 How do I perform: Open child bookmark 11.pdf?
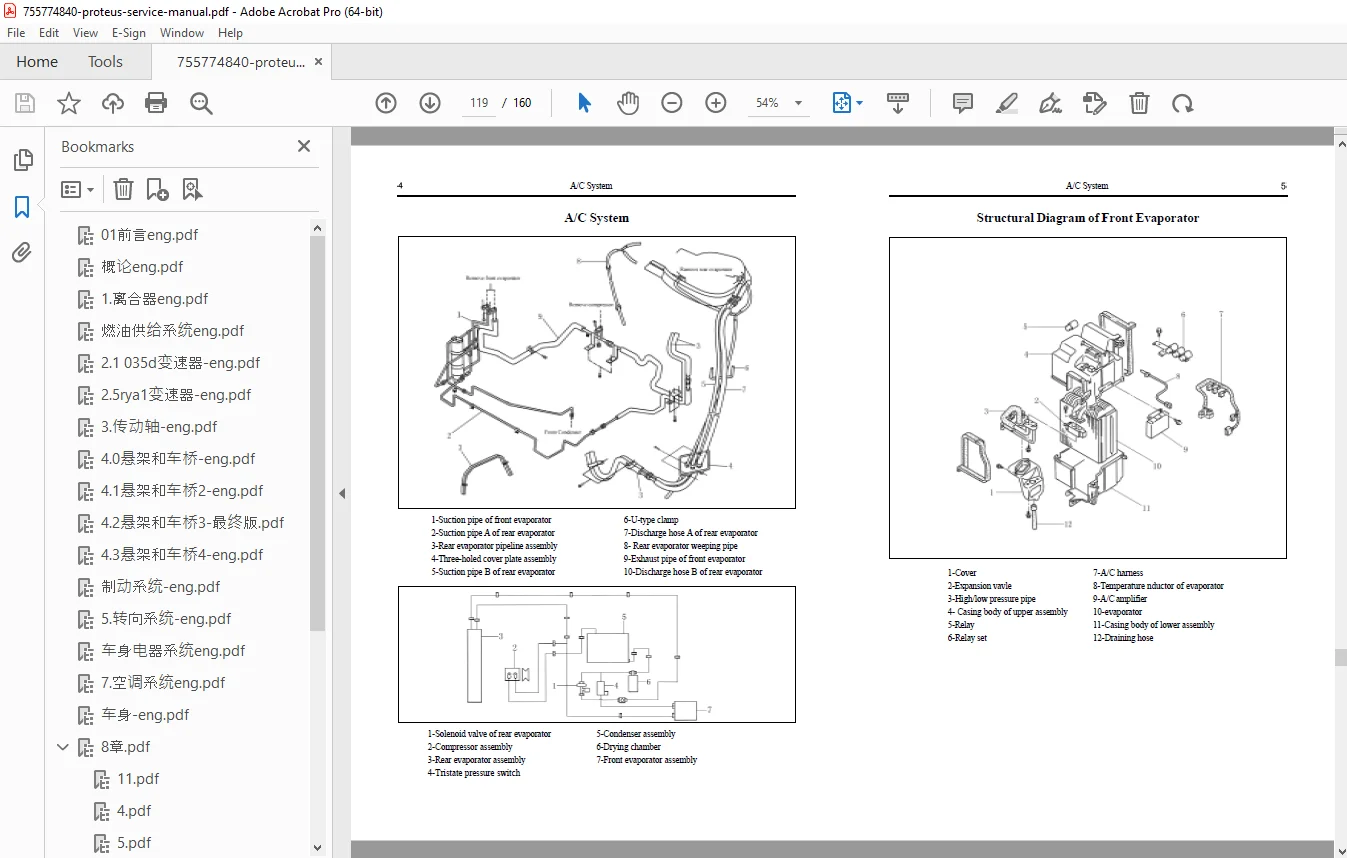pyautogui.click(x=138, y=779)
